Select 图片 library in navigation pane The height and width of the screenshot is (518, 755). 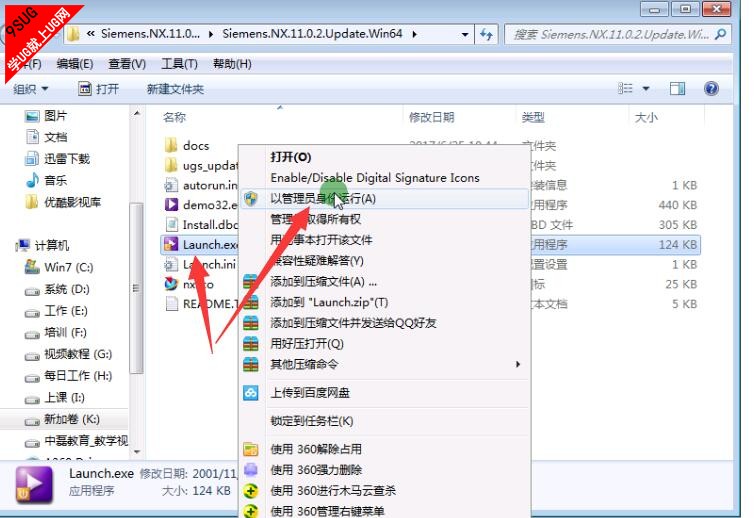click(46, 116)
